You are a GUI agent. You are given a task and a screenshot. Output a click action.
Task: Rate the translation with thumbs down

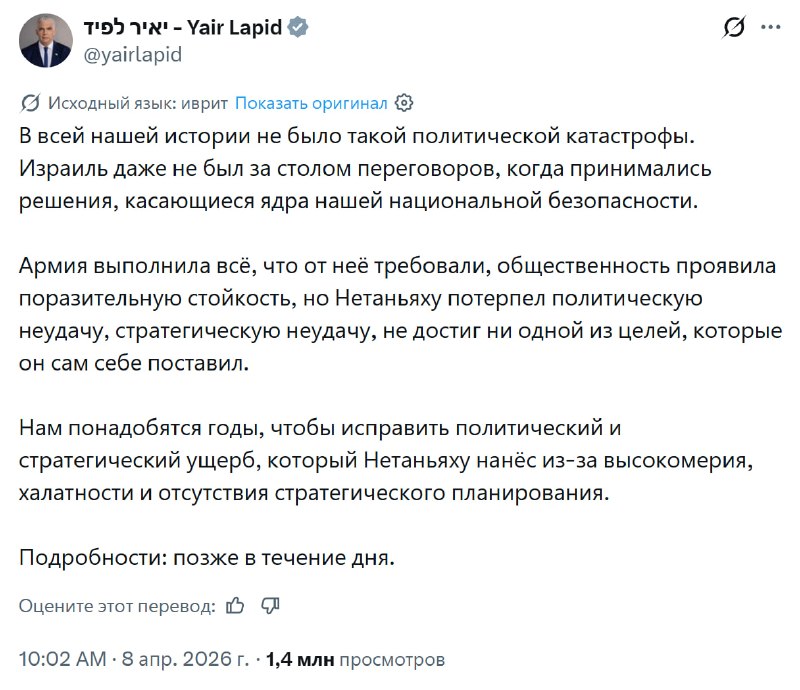pyautogui.click(x=270, y=604)
